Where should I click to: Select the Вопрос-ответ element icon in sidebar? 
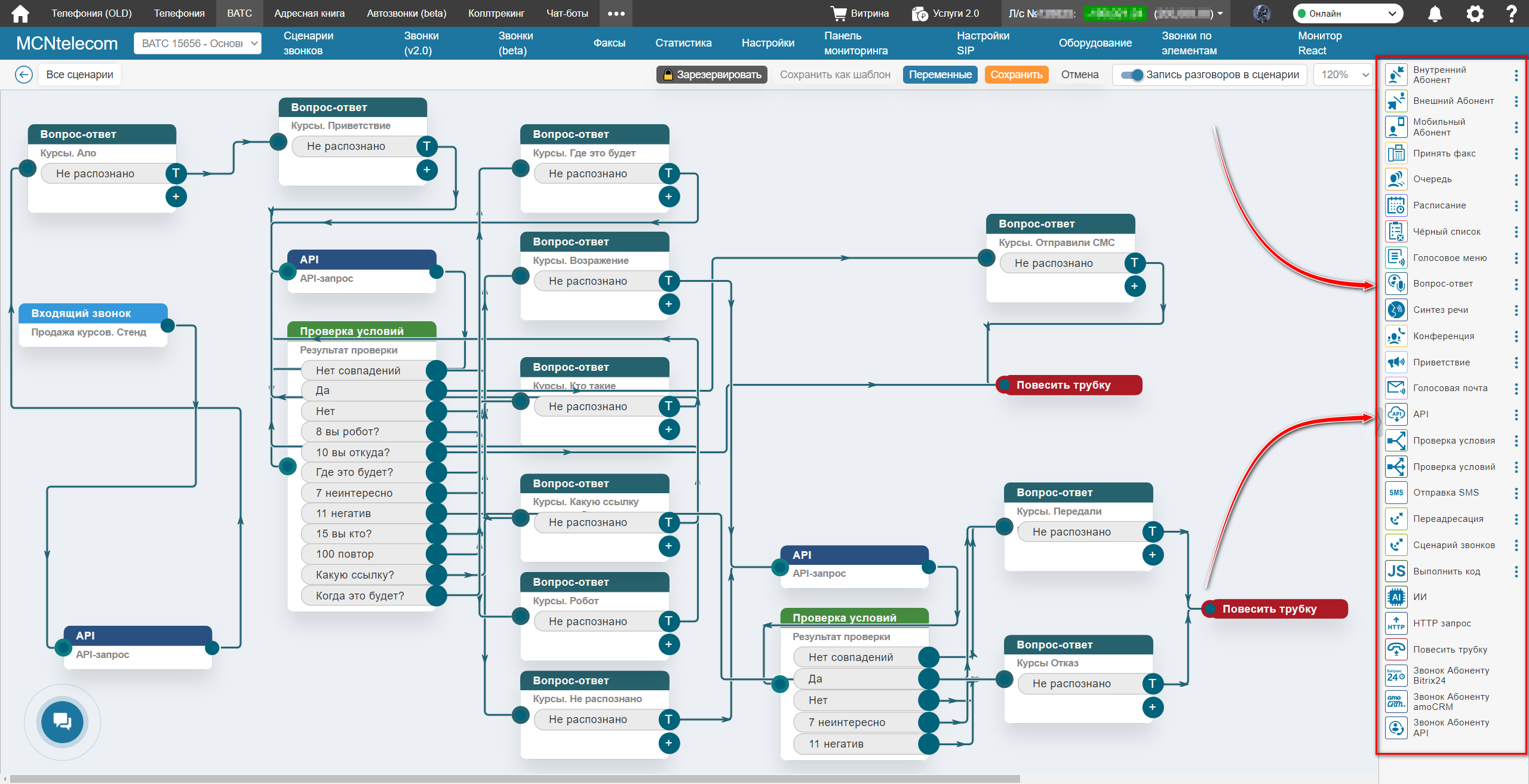click(x=1396, y=284)
